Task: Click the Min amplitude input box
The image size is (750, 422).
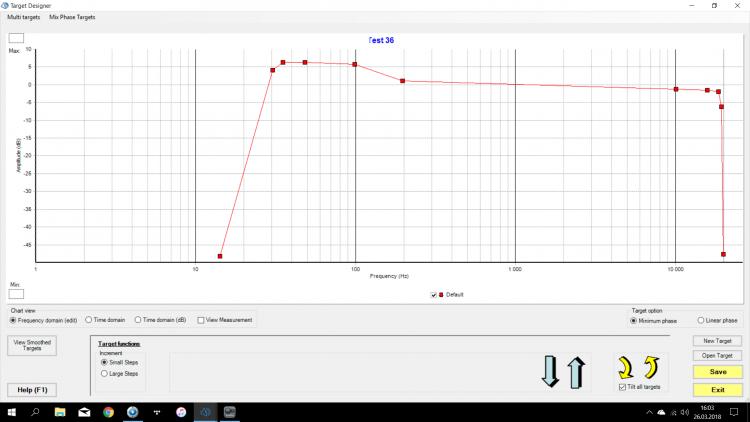Action: (x=16, y=294)
